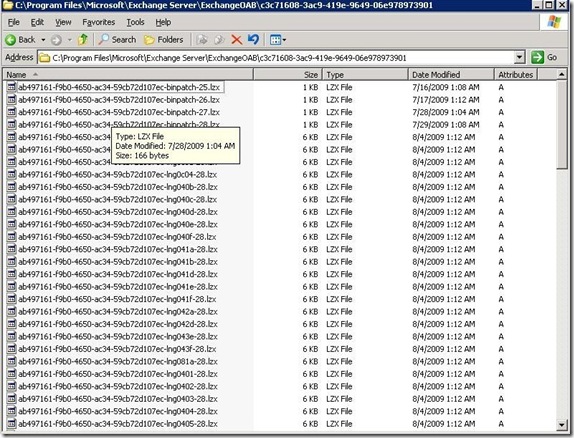Viewport: 574px width, 438px height.
Task: Click the file icon of lng041f-28.lzx
Action: 12,299
